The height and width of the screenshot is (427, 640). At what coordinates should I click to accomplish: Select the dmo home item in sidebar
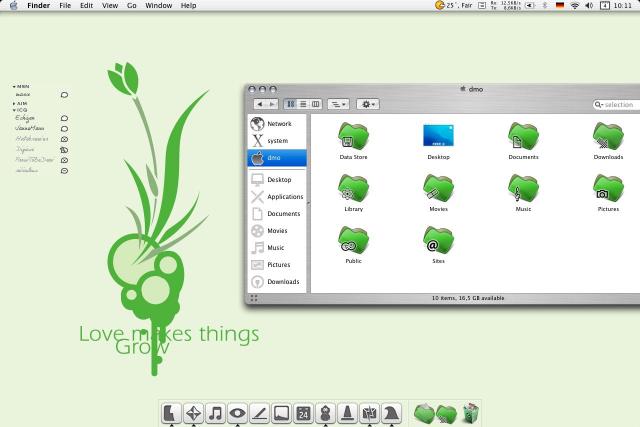(x=277, y=158)
